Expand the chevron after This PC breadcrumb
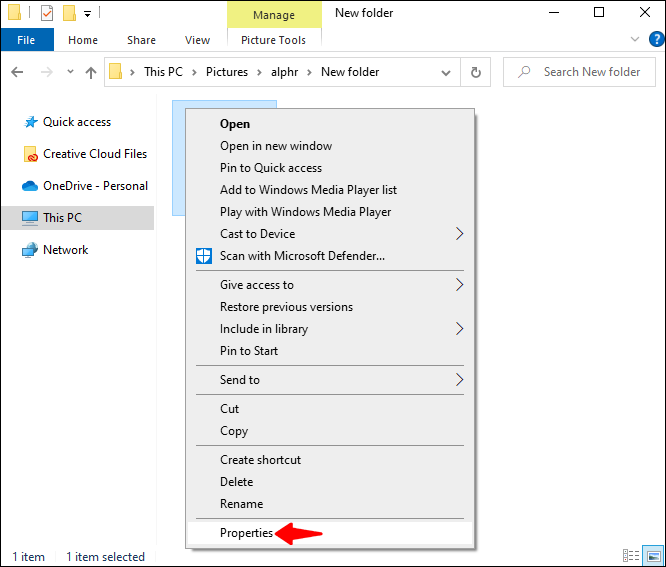The image size is (666, 567). 194,72
